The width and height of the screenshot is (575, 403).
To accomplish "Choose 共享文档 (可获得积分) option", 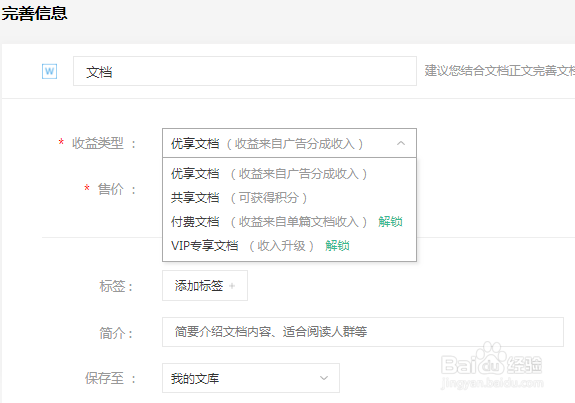I will coord(239,198).
